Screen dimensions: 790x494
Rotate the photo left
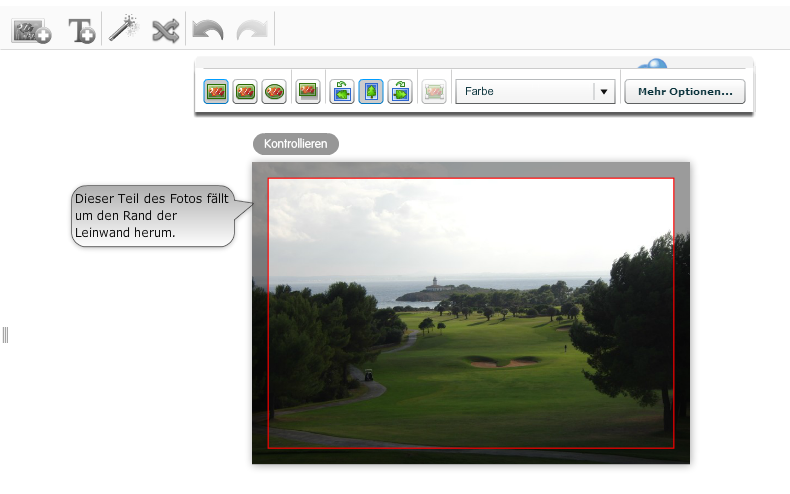click(x=342, y=92)
